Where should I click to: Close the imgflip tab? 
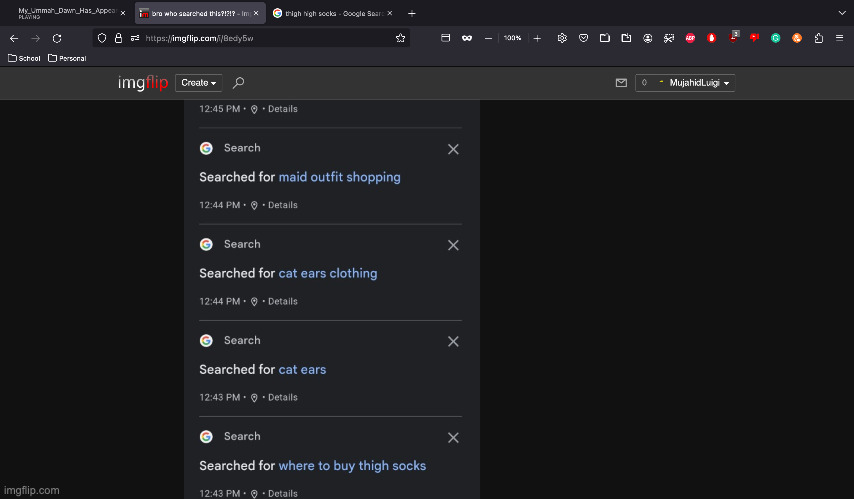point(256,13)
